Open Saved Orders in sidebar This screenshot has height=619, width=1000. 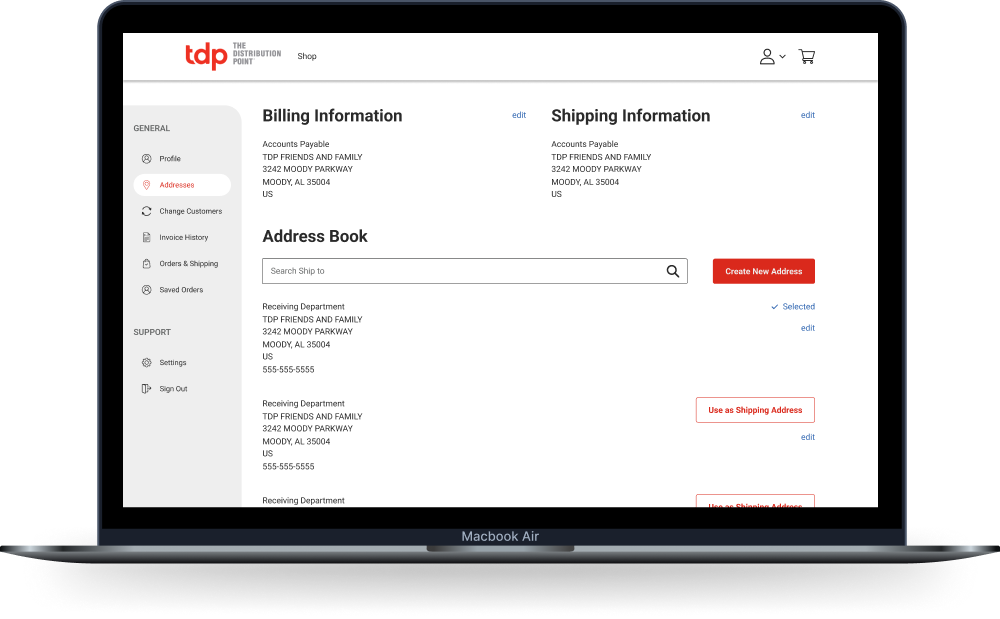pos(181,290)
